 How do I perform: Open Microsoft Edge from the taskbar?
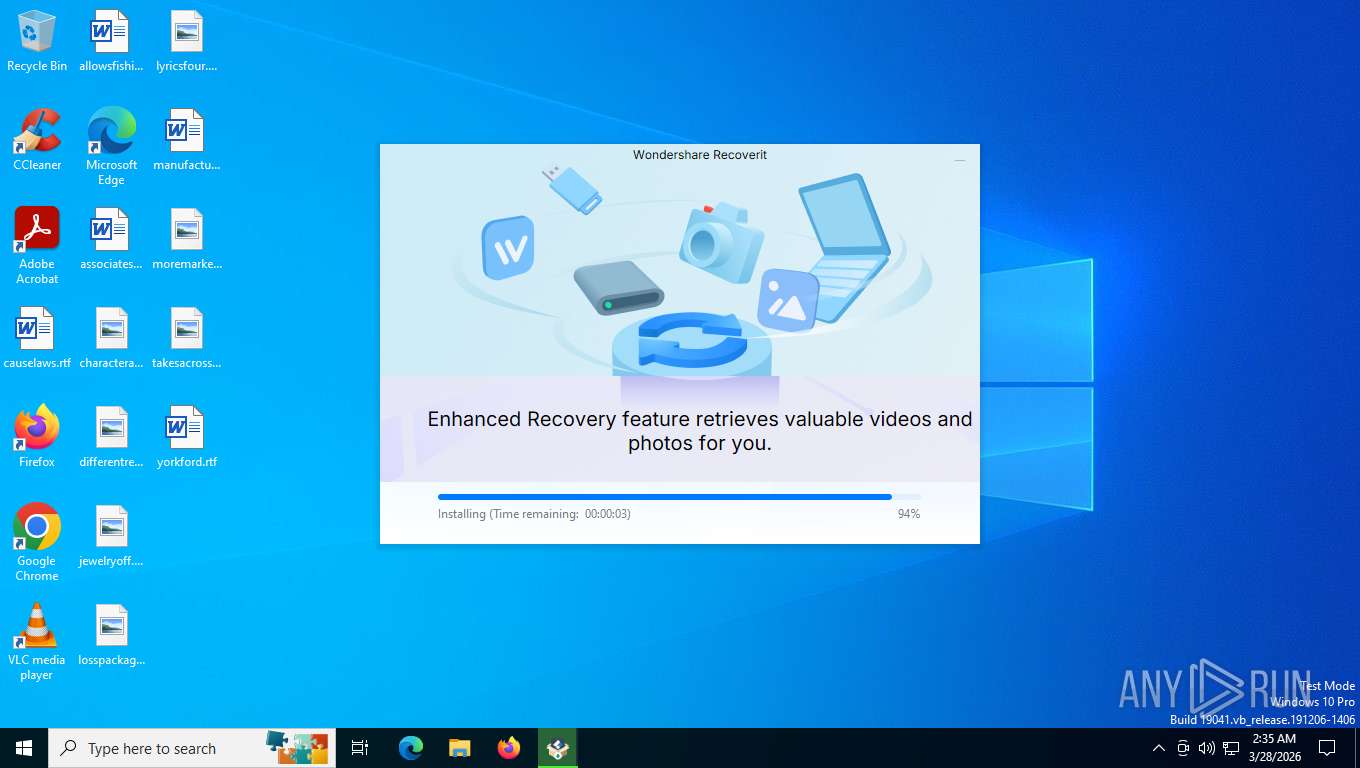(411, 748)
